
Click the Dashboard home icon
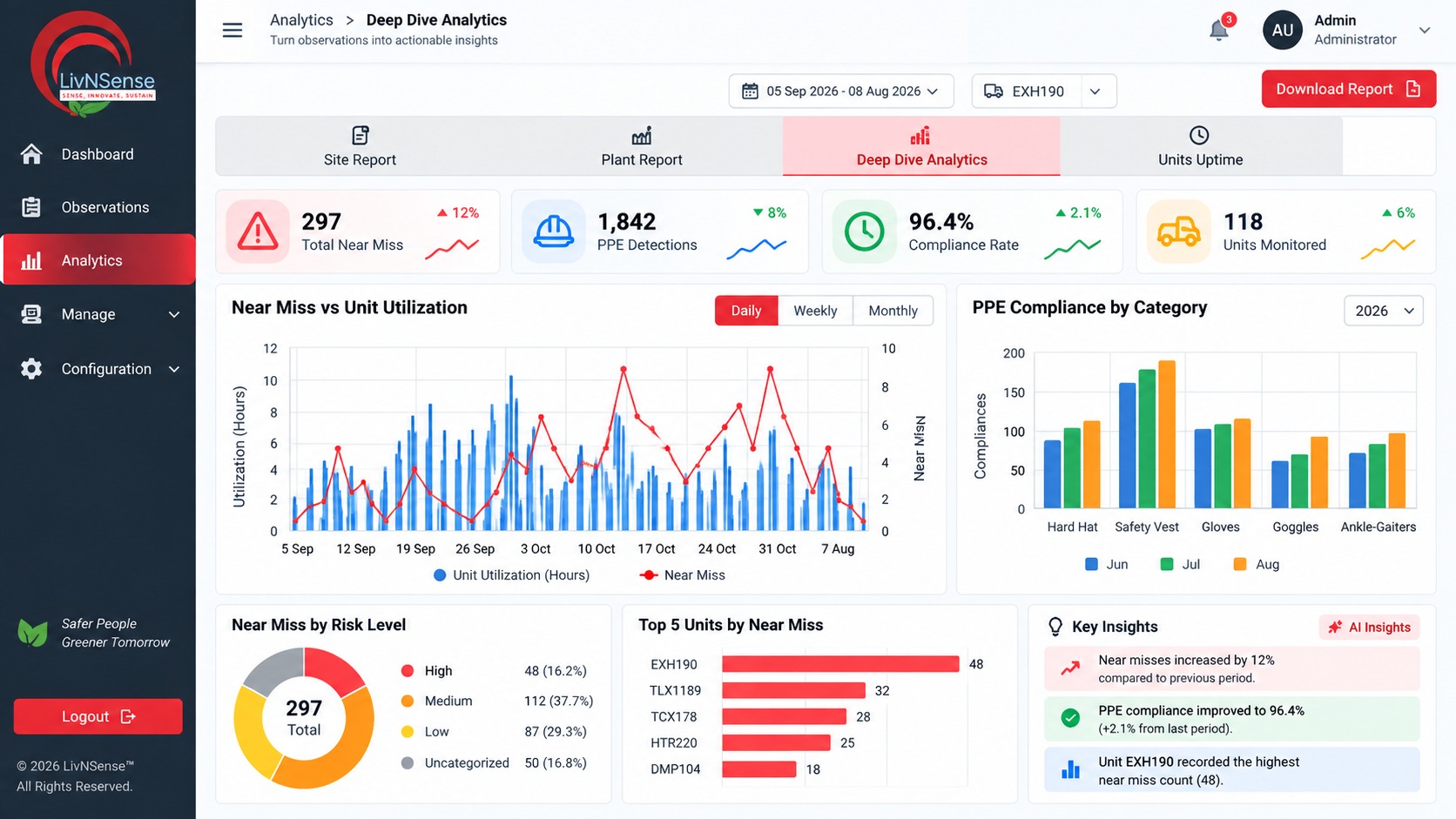31,154
